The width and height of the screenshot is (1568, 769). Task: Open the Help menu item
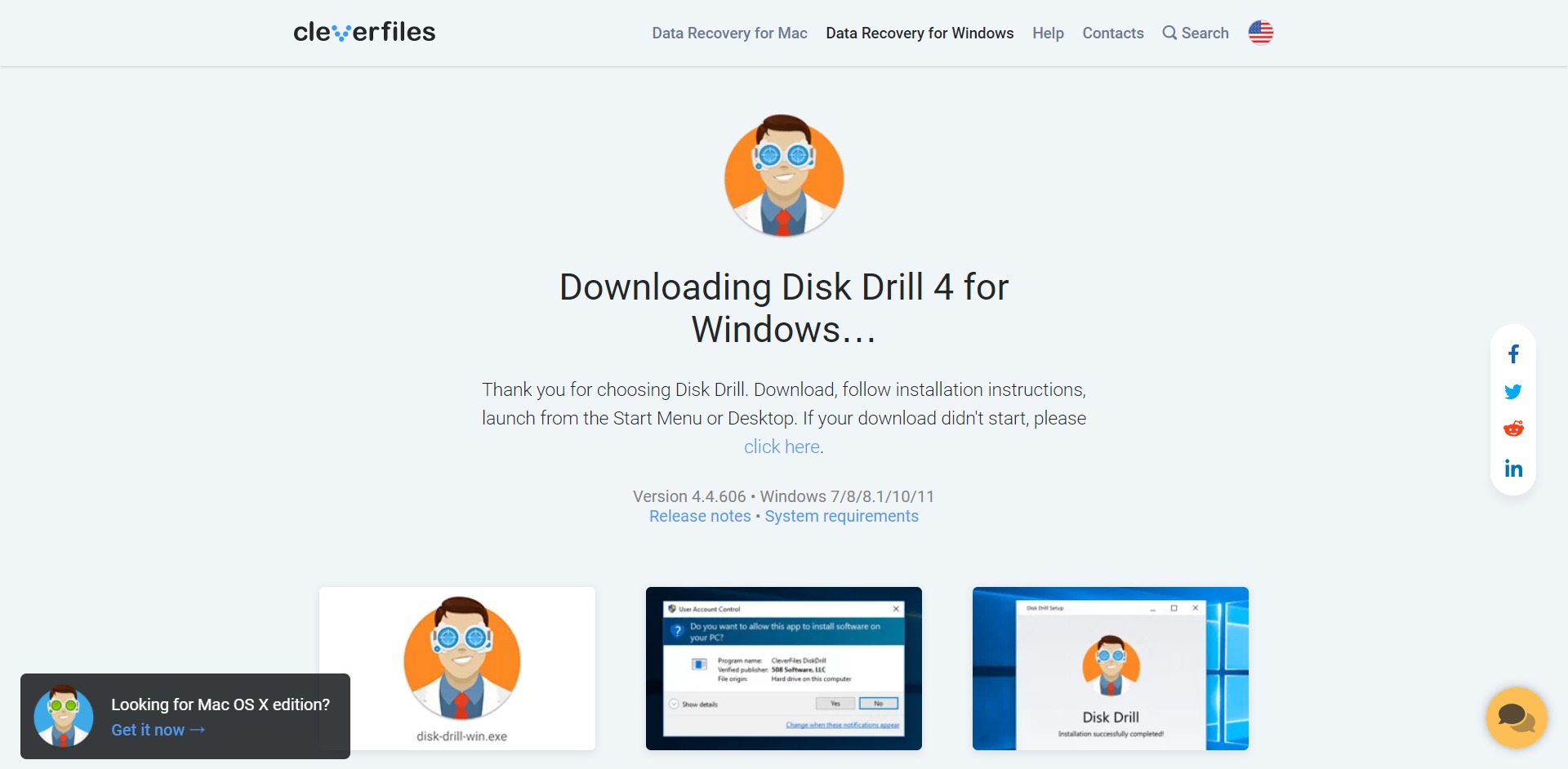point(1048,33)
